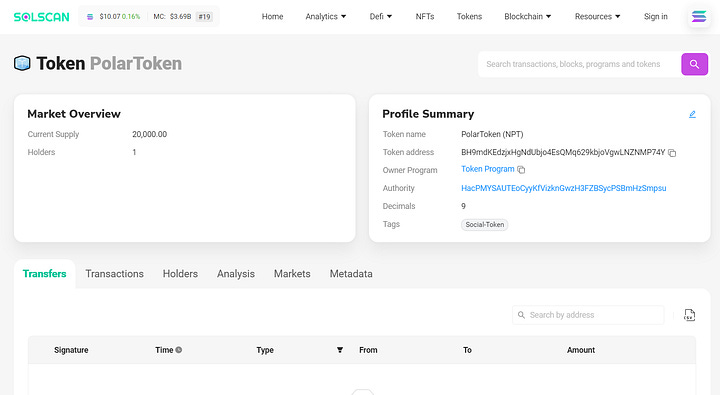720x395 pixels.
Task: Click the magnifier icon in address search
Action: 521,315
